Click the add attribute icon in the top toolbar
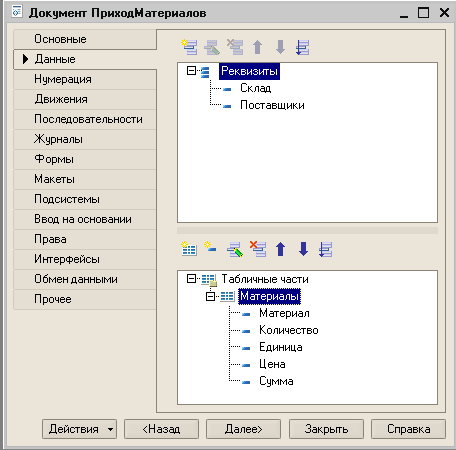Image resolution: width=456 pixels, height=450 pixels. click(190, 47)
